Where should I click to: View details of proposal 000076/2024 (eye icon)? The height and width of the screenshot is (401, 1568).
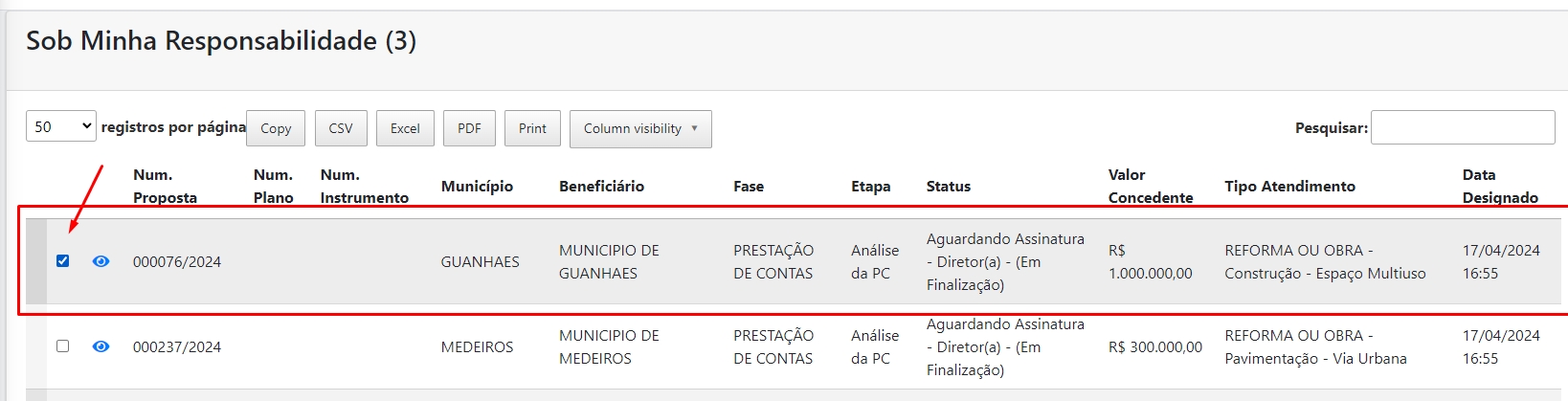pos(101,261)
